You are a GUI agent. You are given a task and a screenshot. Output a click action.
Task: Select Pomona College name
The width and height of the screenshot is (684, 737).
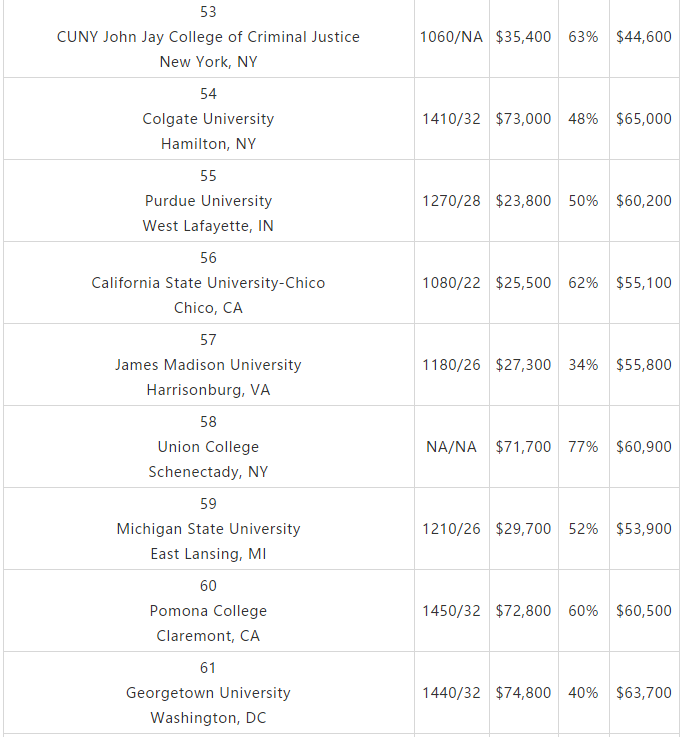tap(208, 611)
